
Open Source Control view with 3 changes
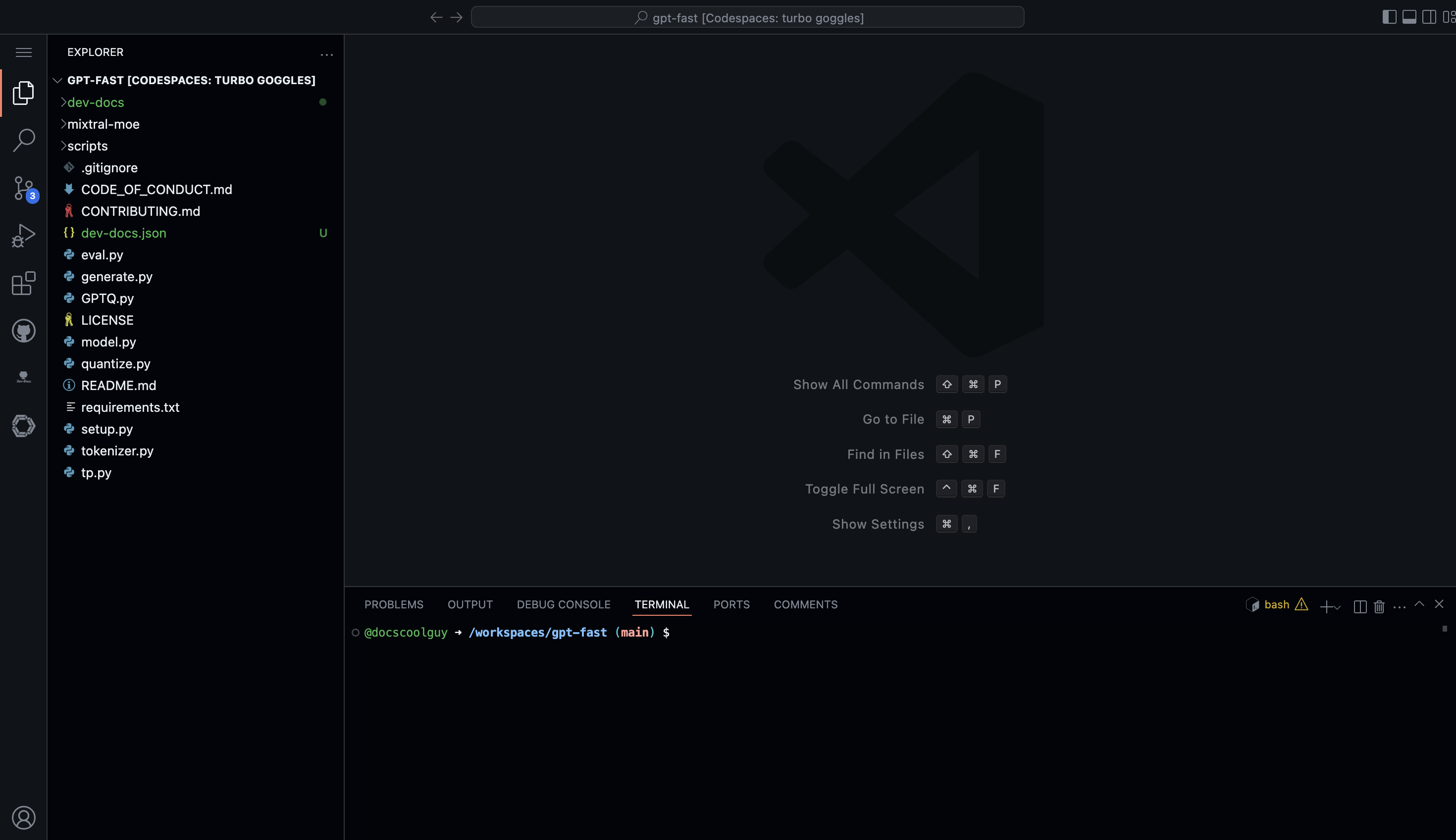click(x=24, y=188)
